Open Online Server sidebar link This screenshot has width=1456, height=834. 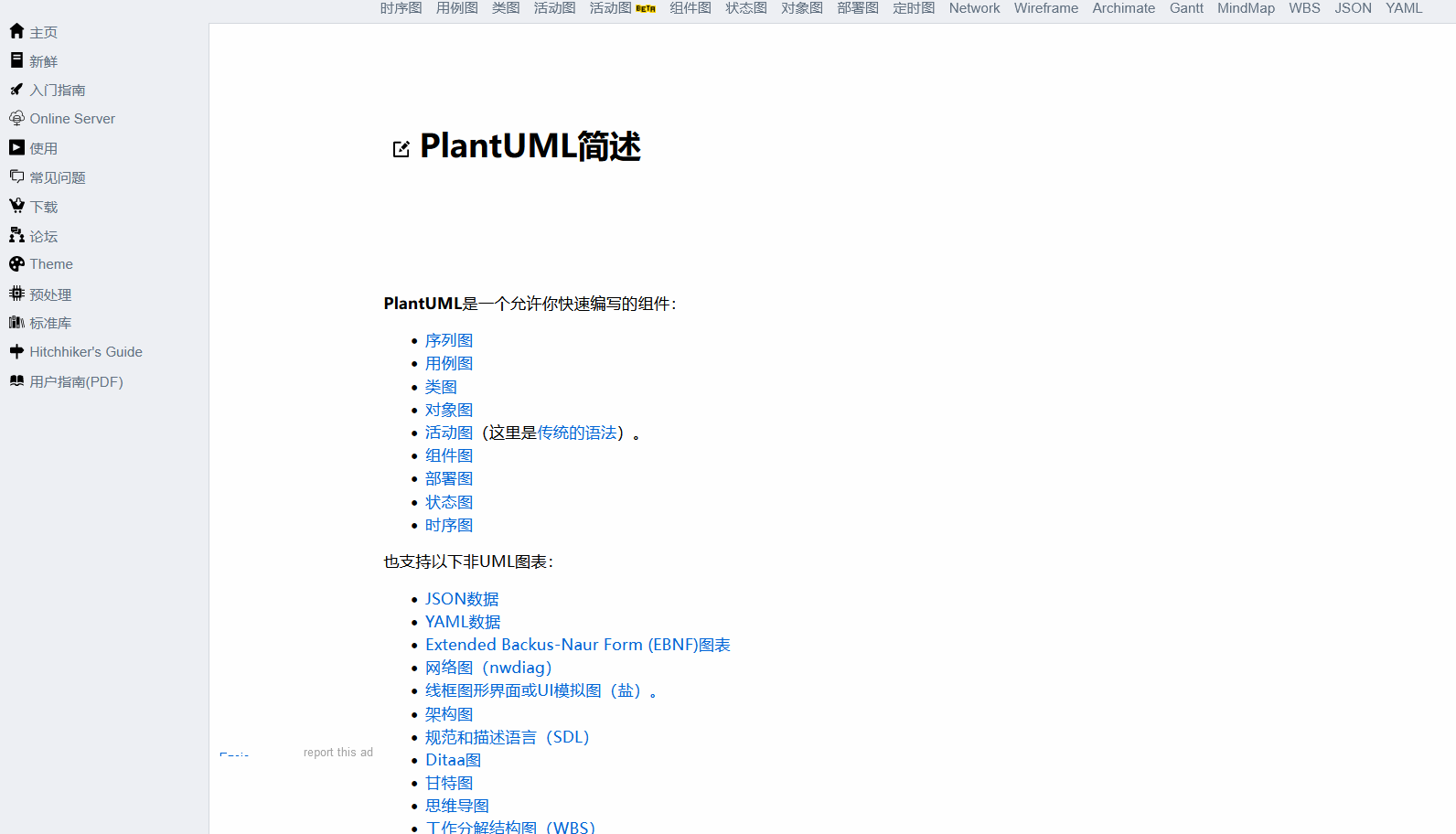(x=72, y=119)
